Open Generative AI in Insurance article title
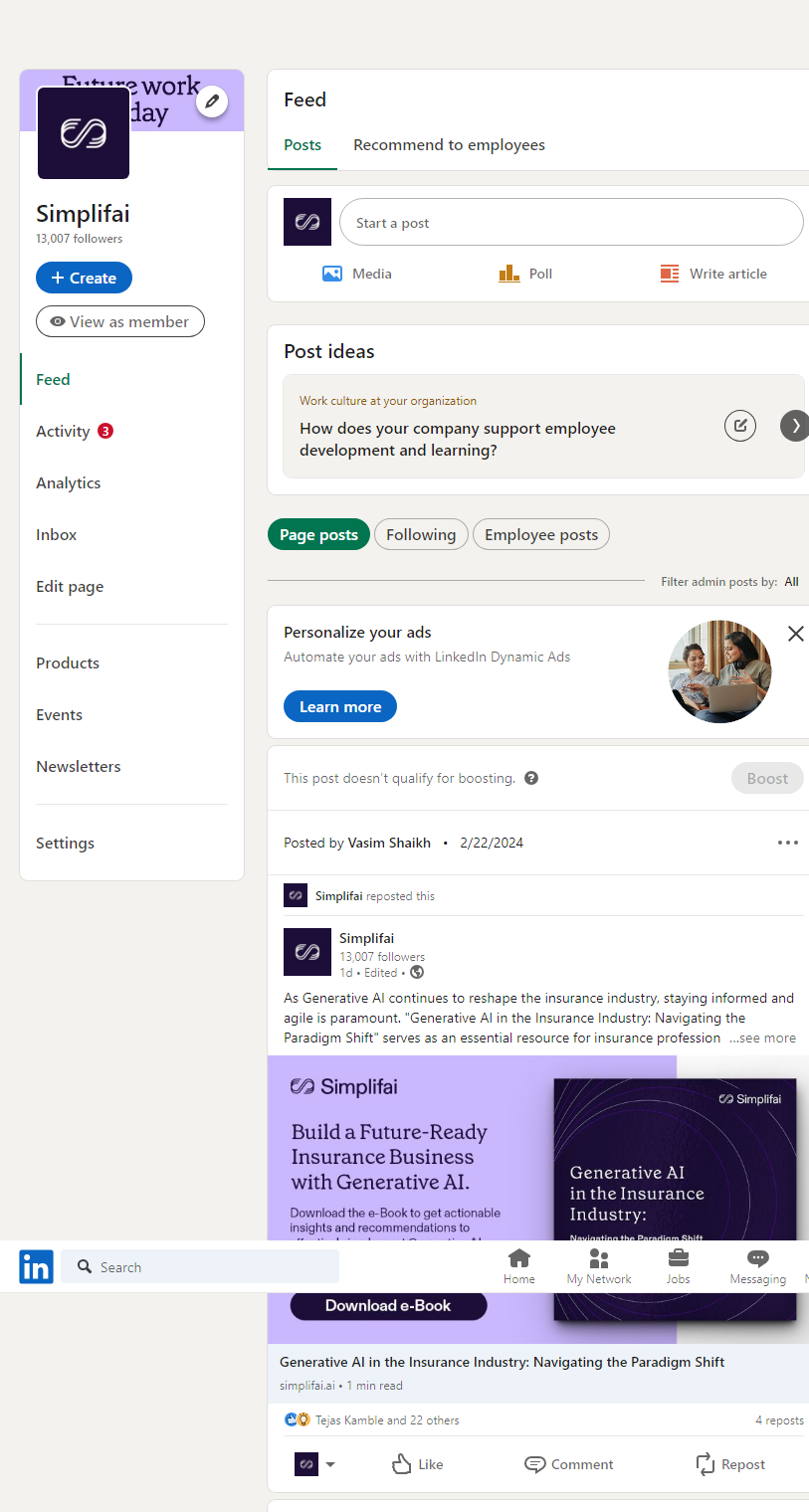Screen dimensions: 809x1512 [x=502, y=1362]
